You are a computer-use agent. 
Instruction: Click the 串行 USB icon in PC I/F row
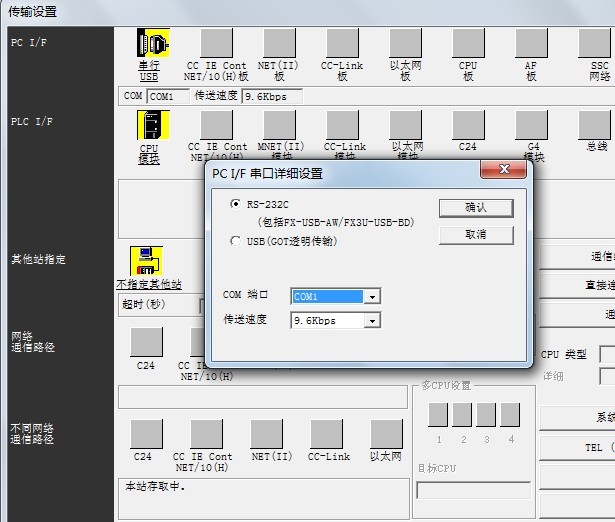[x=153, y=44]
